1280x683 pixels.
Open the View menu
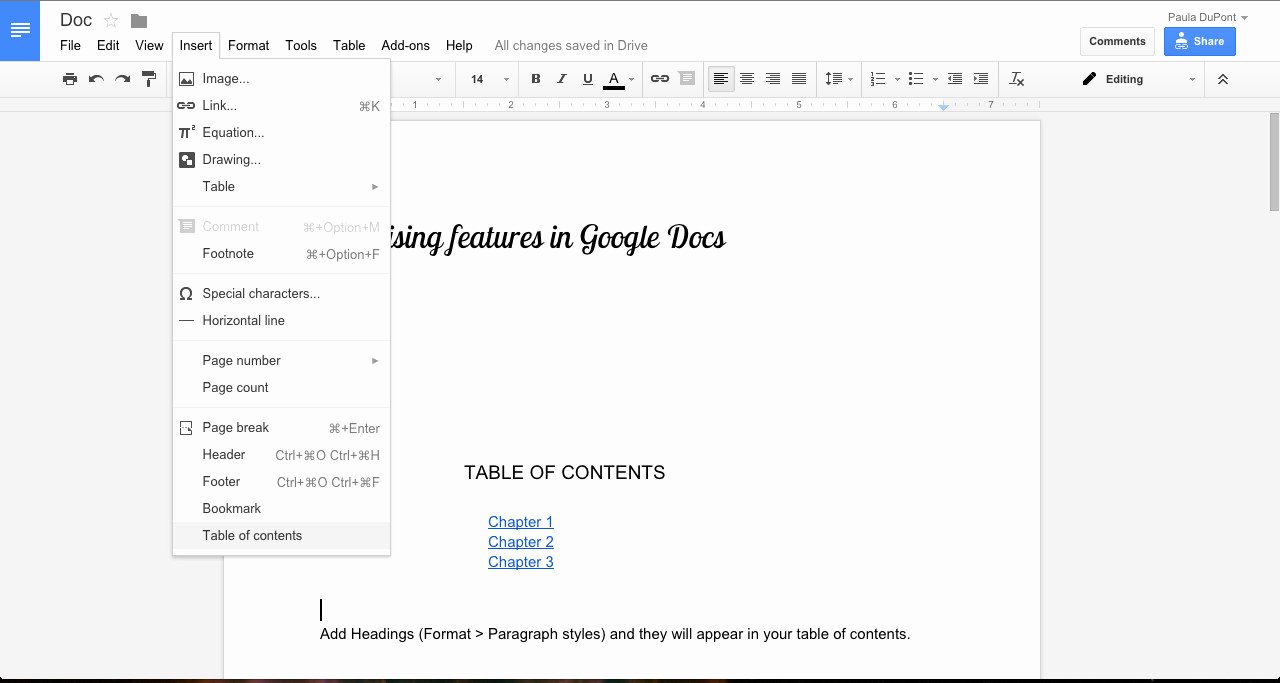pyautogui.click(x=149, y=45)
